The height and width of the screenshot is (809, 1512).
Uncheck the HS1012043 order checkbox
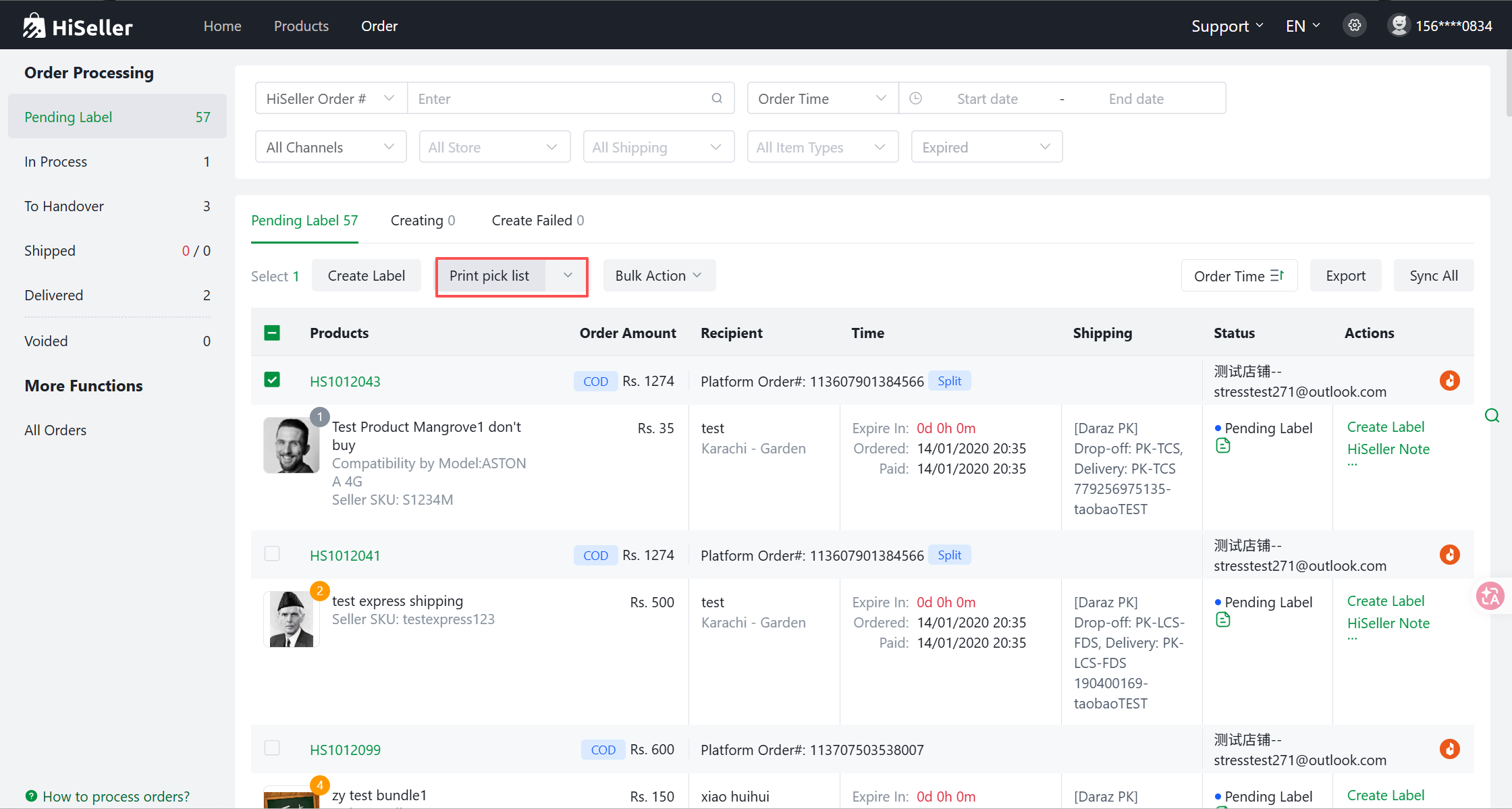click(272, 380)
